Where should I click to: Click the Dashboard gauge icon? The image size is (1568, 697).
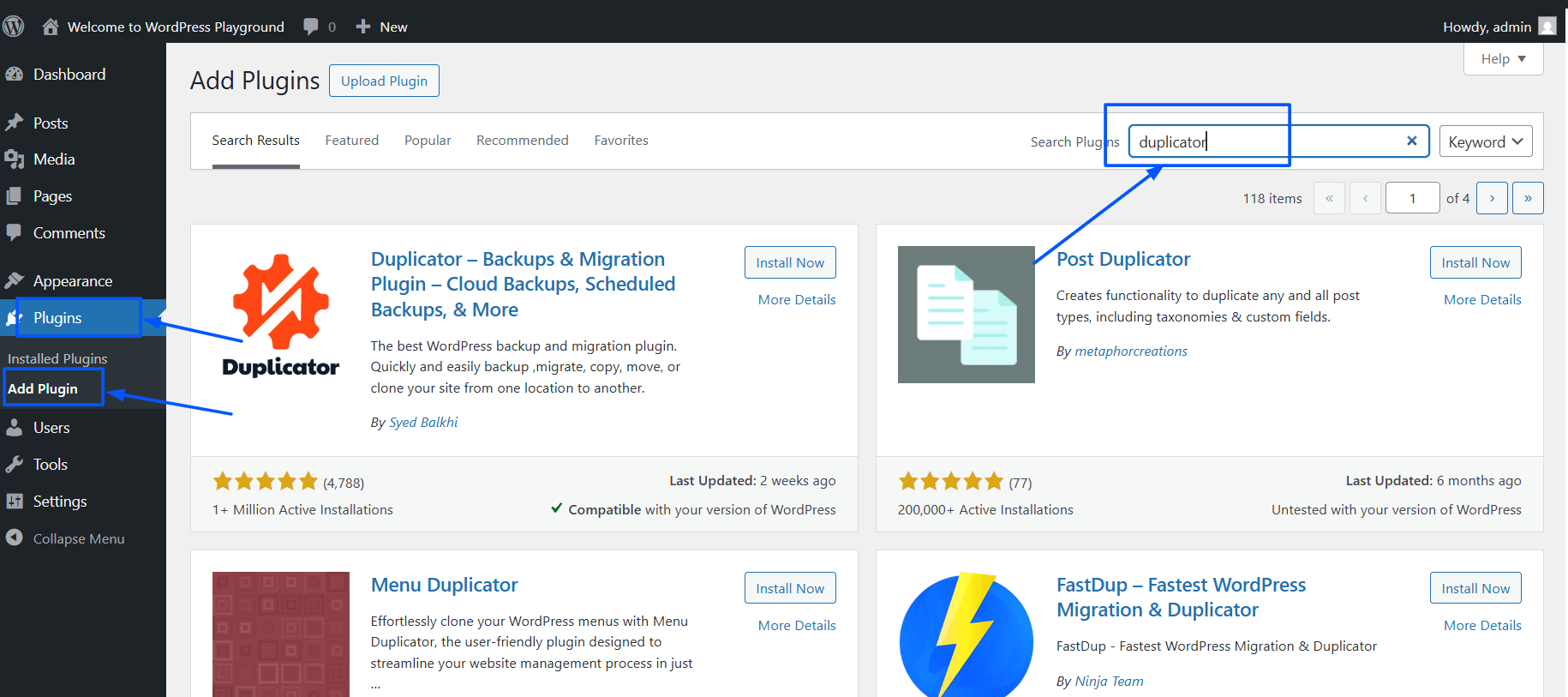15,75
